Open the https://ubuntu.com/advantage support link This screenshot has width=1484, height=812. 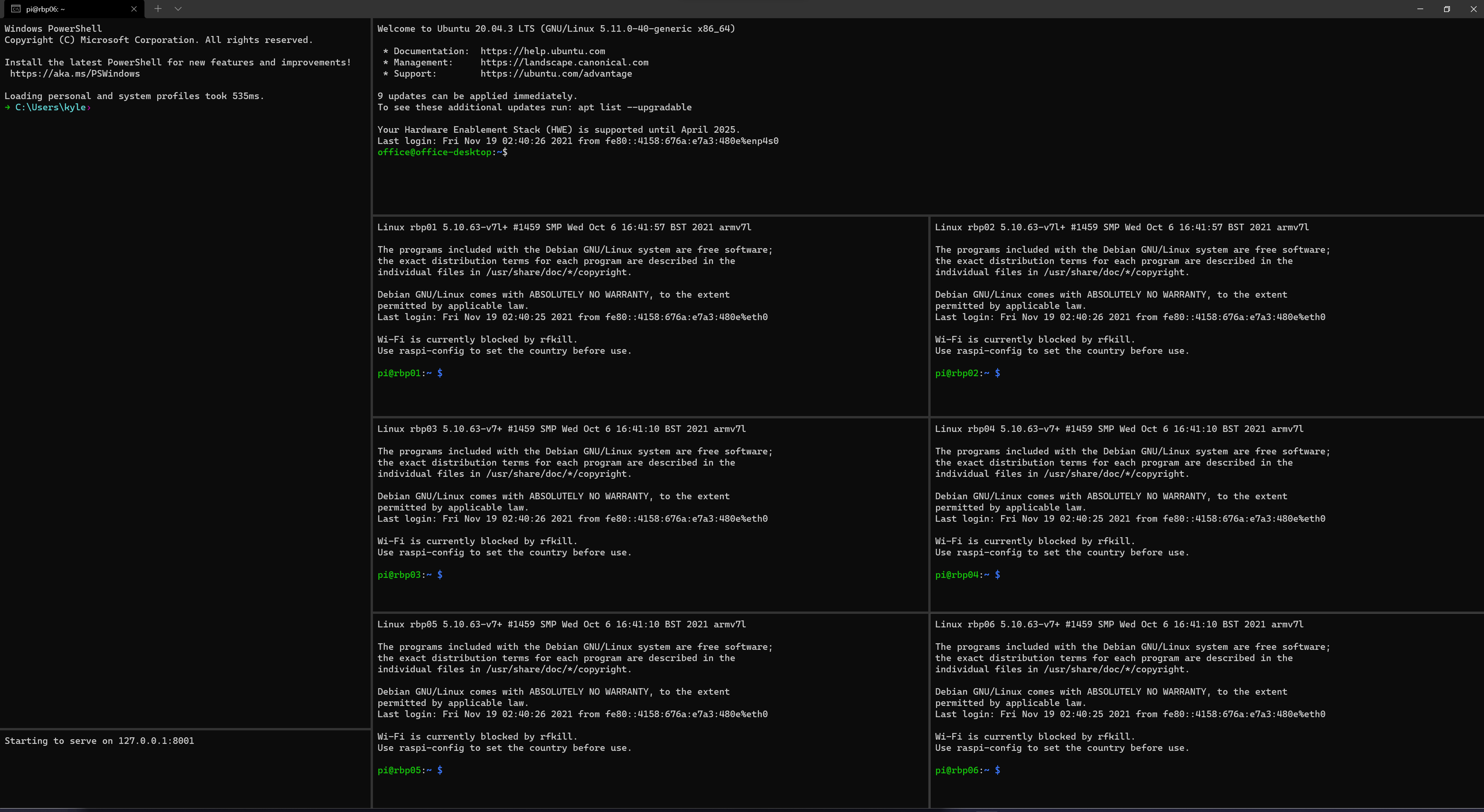tap(556, 74)
